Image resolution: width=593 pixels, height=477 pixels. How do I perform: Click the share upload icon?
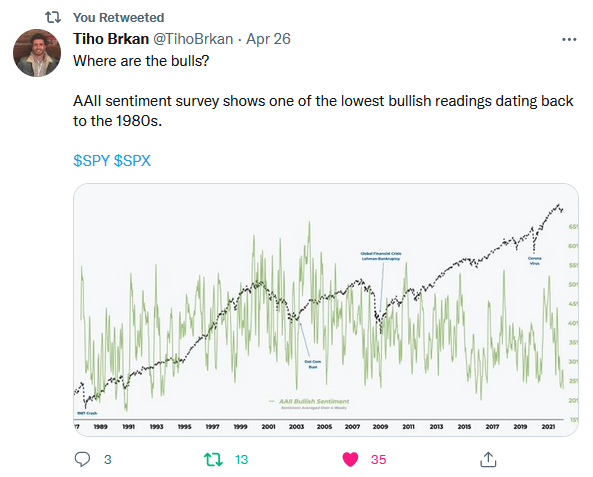pyautogui.click(x=488, y=459)
